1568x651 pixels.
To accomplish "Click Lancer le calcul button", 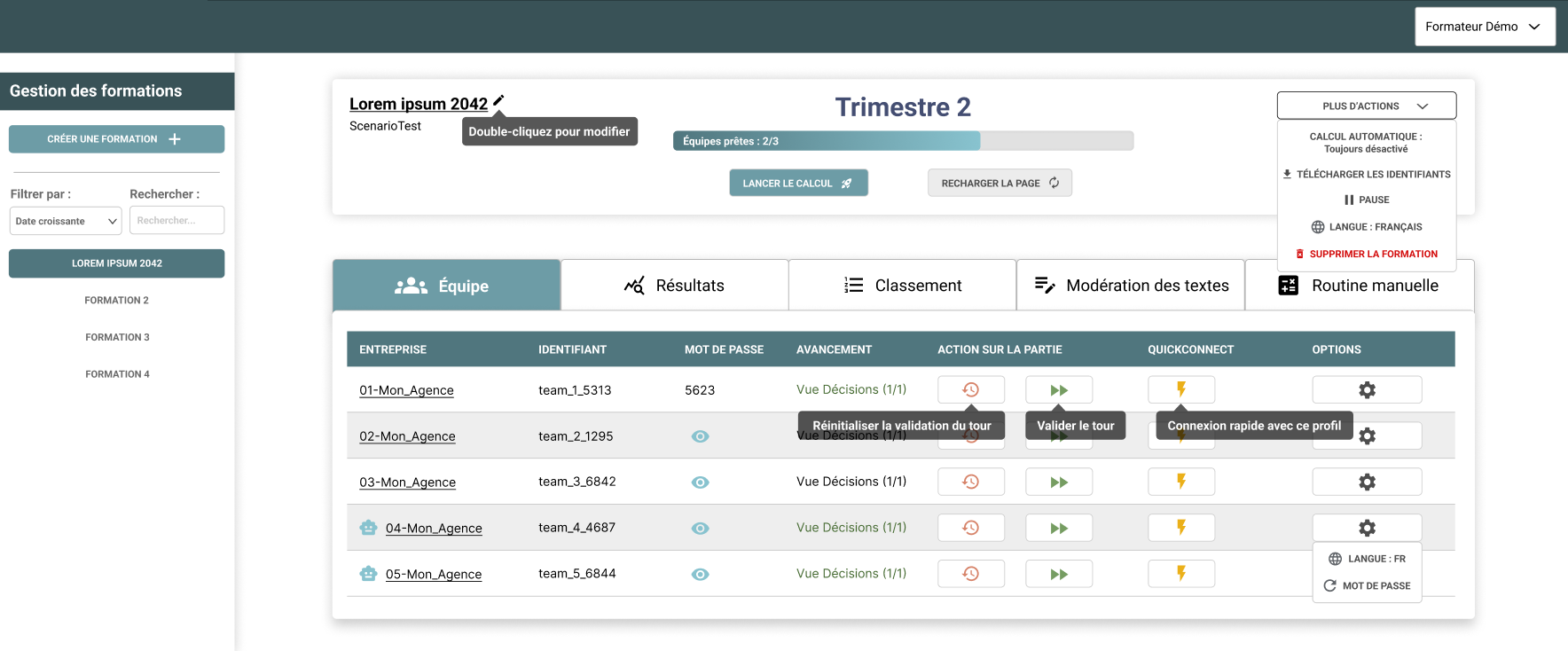I will click(798, 183).
